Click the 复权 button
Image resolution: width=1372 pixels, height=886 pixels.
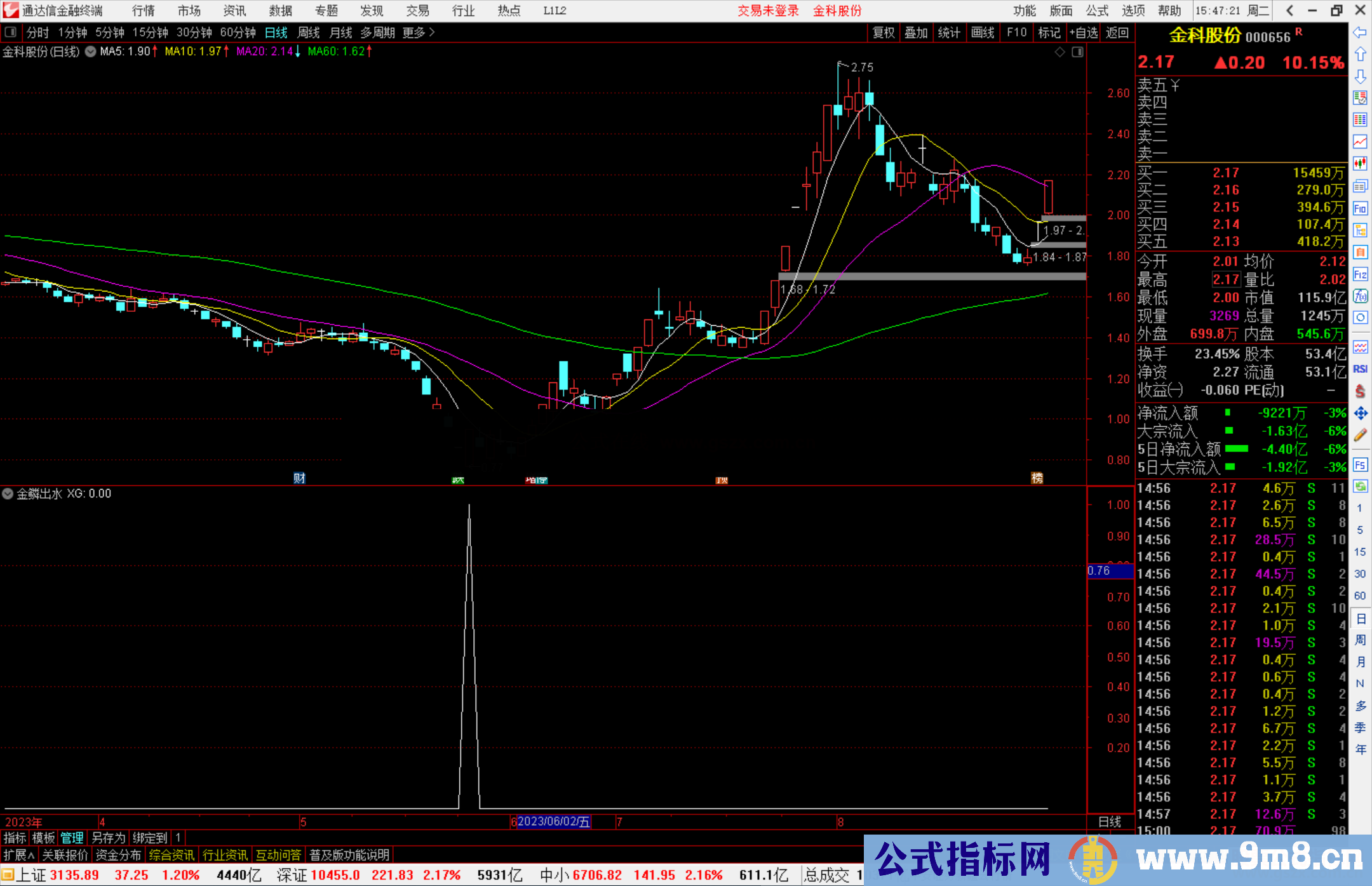(x=883, y=32)
